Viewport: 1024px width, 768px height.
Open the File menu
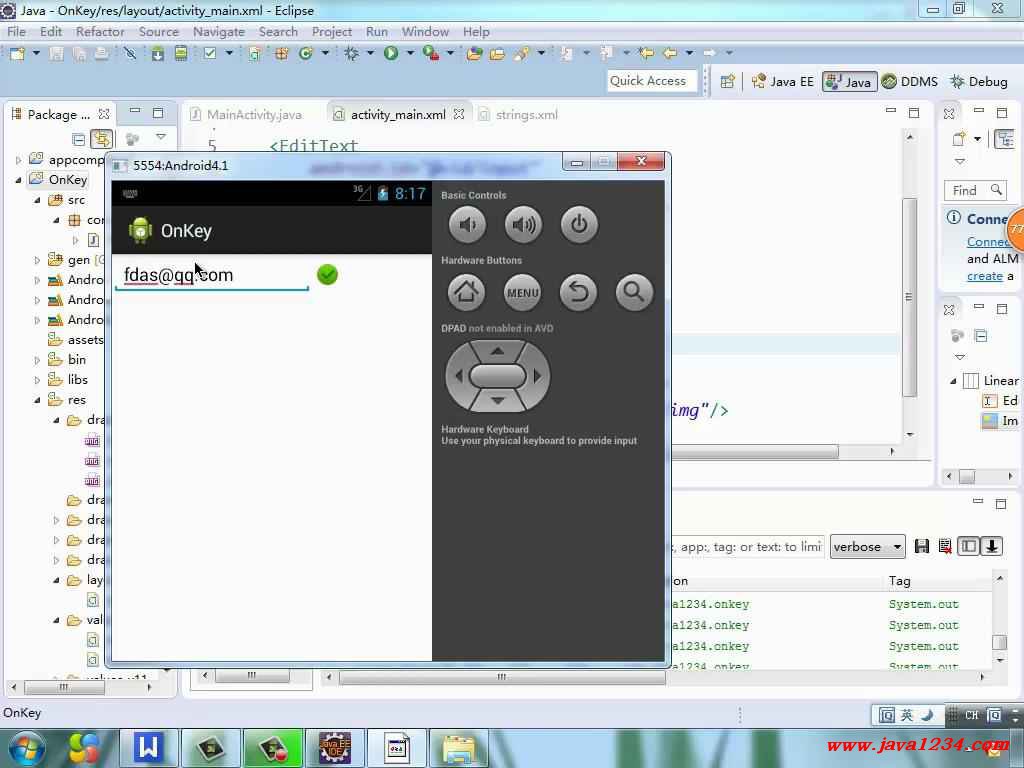point(16,31)
